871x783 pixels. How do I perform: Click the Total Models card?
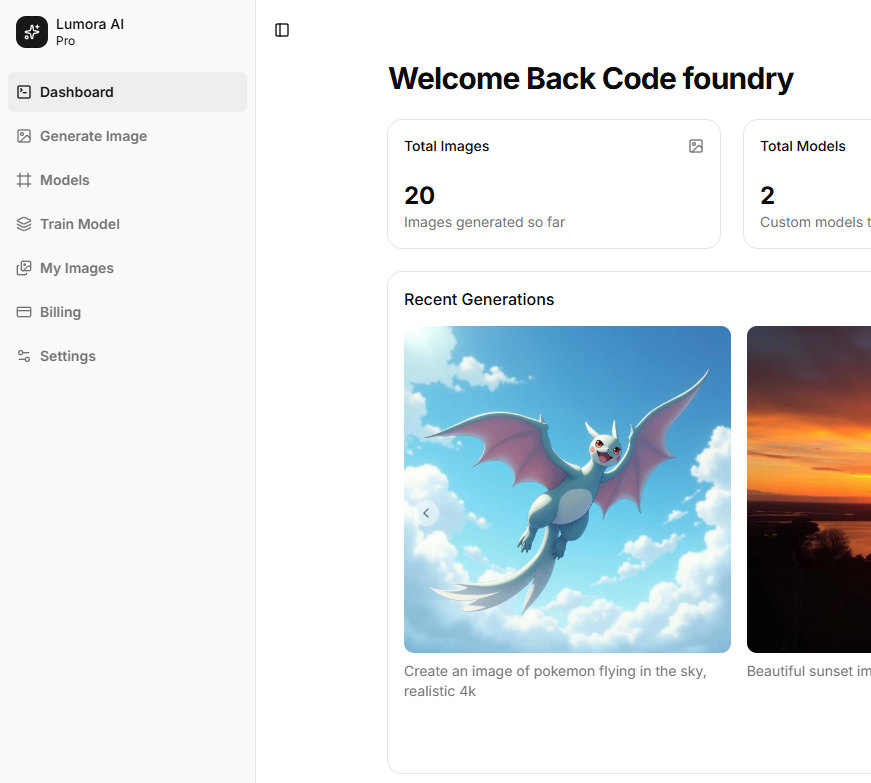(x=807, y=184)
